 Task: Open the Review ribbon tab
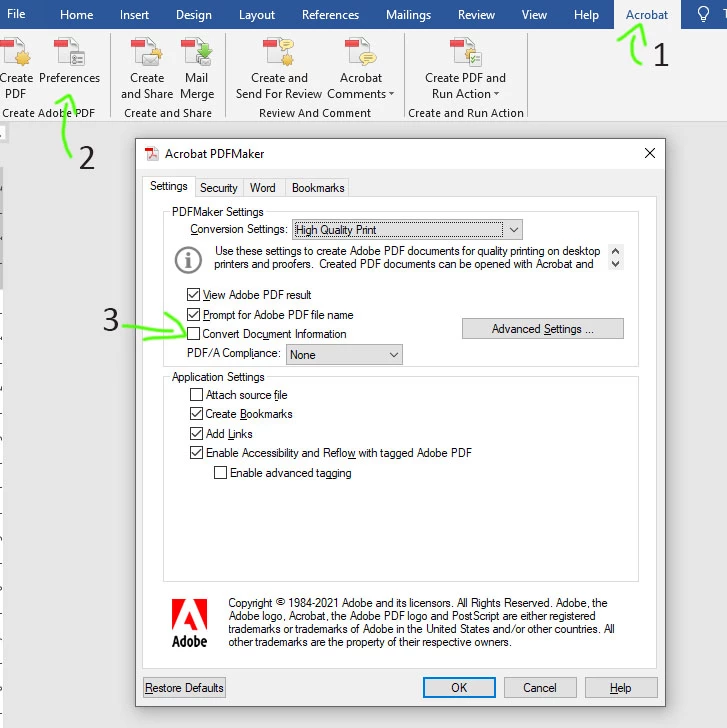click(476, 15)
